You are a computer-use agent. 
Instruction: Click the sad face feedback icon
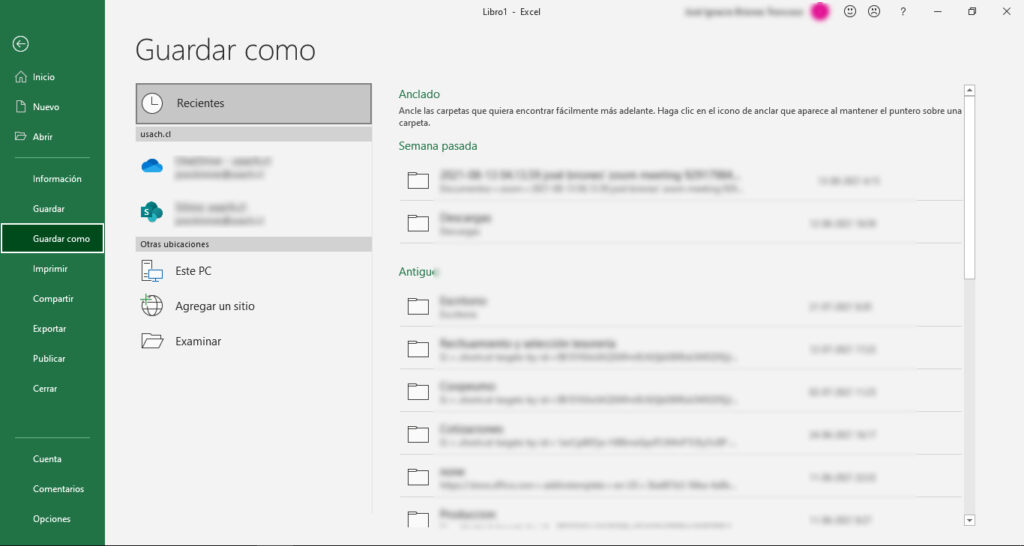click(x=874, y=11)
